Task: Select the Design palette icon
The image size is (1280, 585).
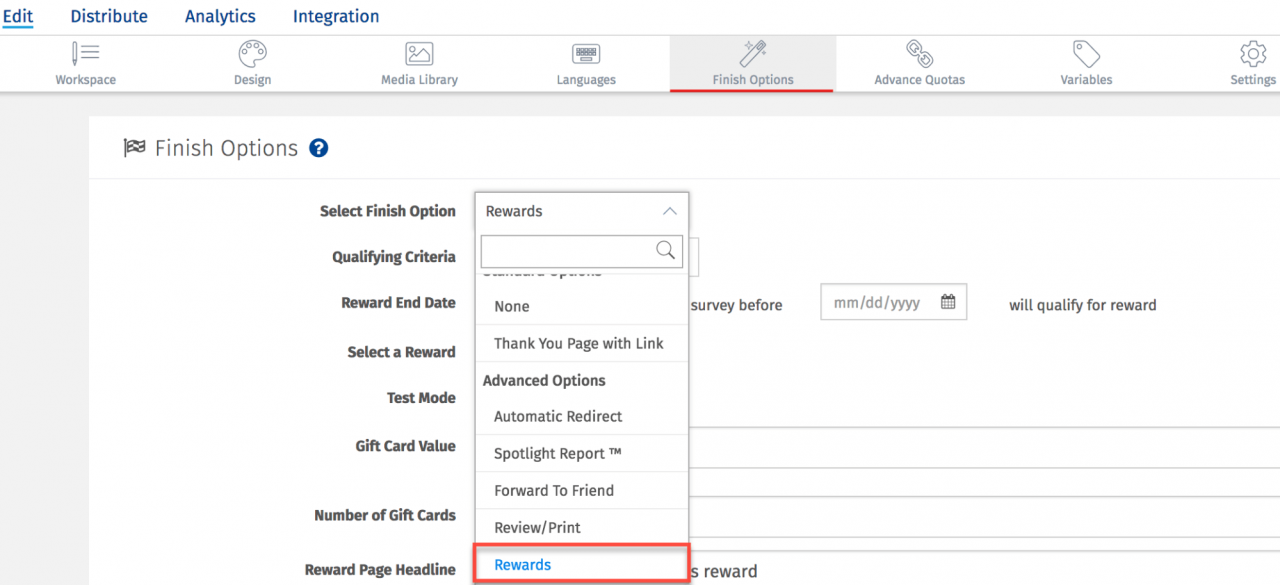Action: 252,62
